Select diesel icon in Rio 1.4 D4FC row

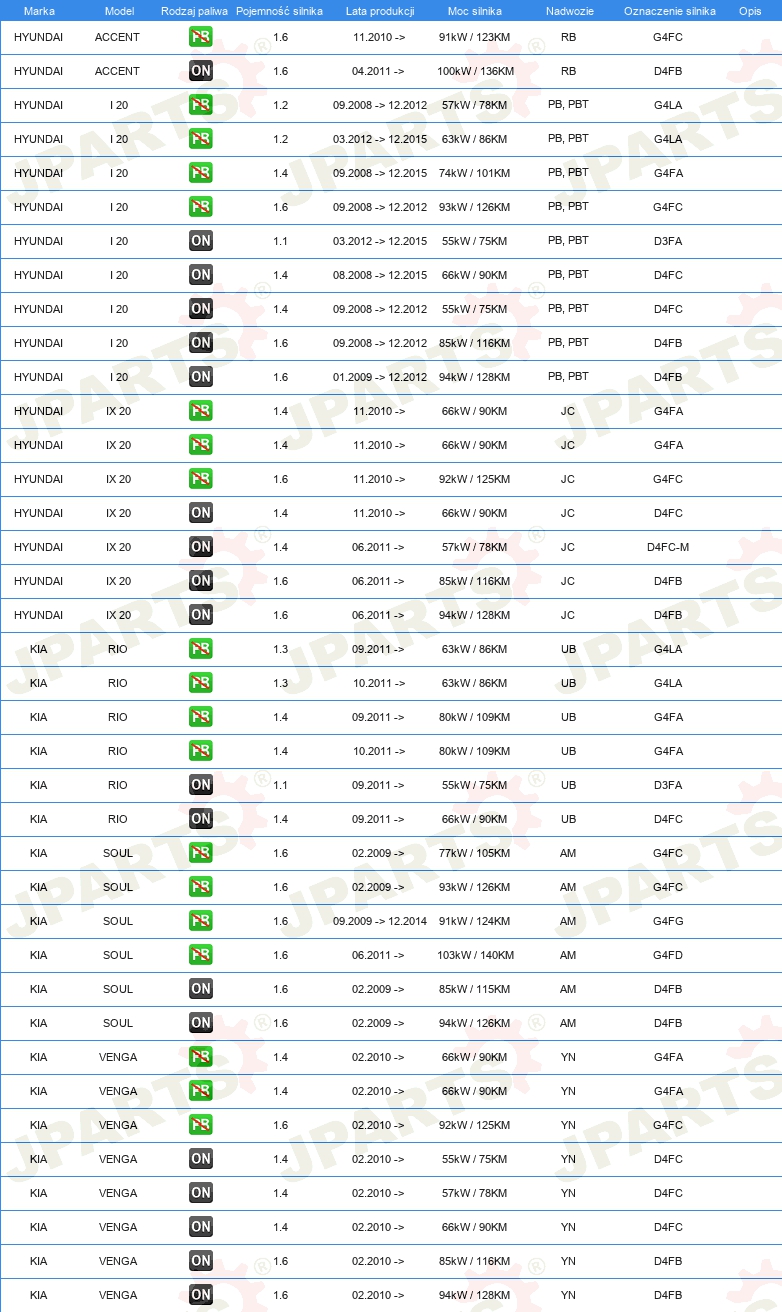[201, 819]
